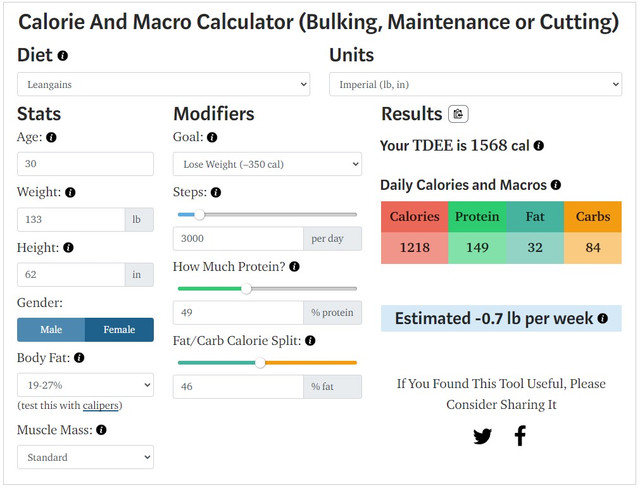Focus the Weight input field
This screenshot has height=488, width=640.
[x=70, y=219]
